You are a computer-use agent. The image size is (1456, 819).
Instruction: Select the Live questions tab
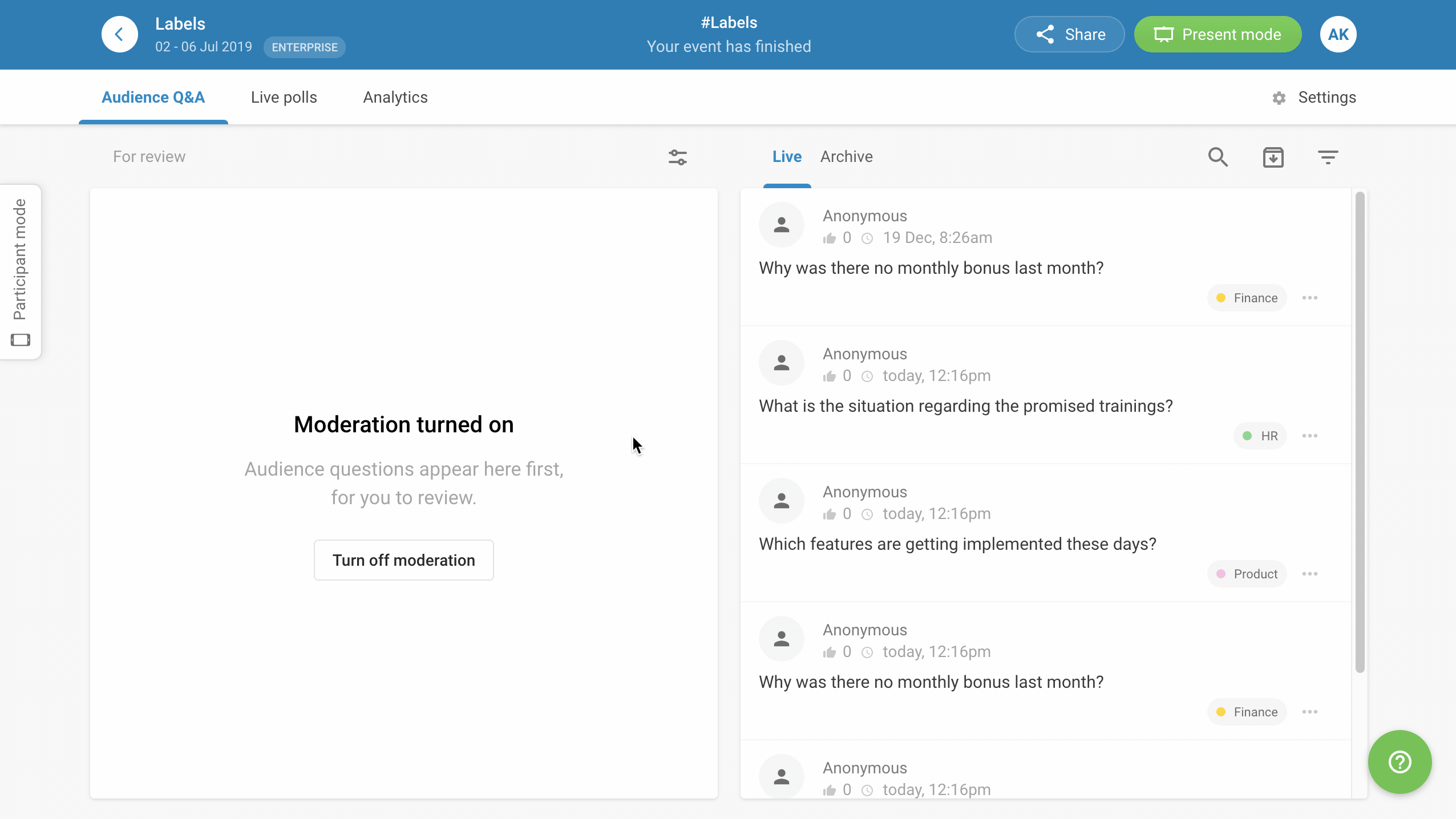tap(787, 157)
